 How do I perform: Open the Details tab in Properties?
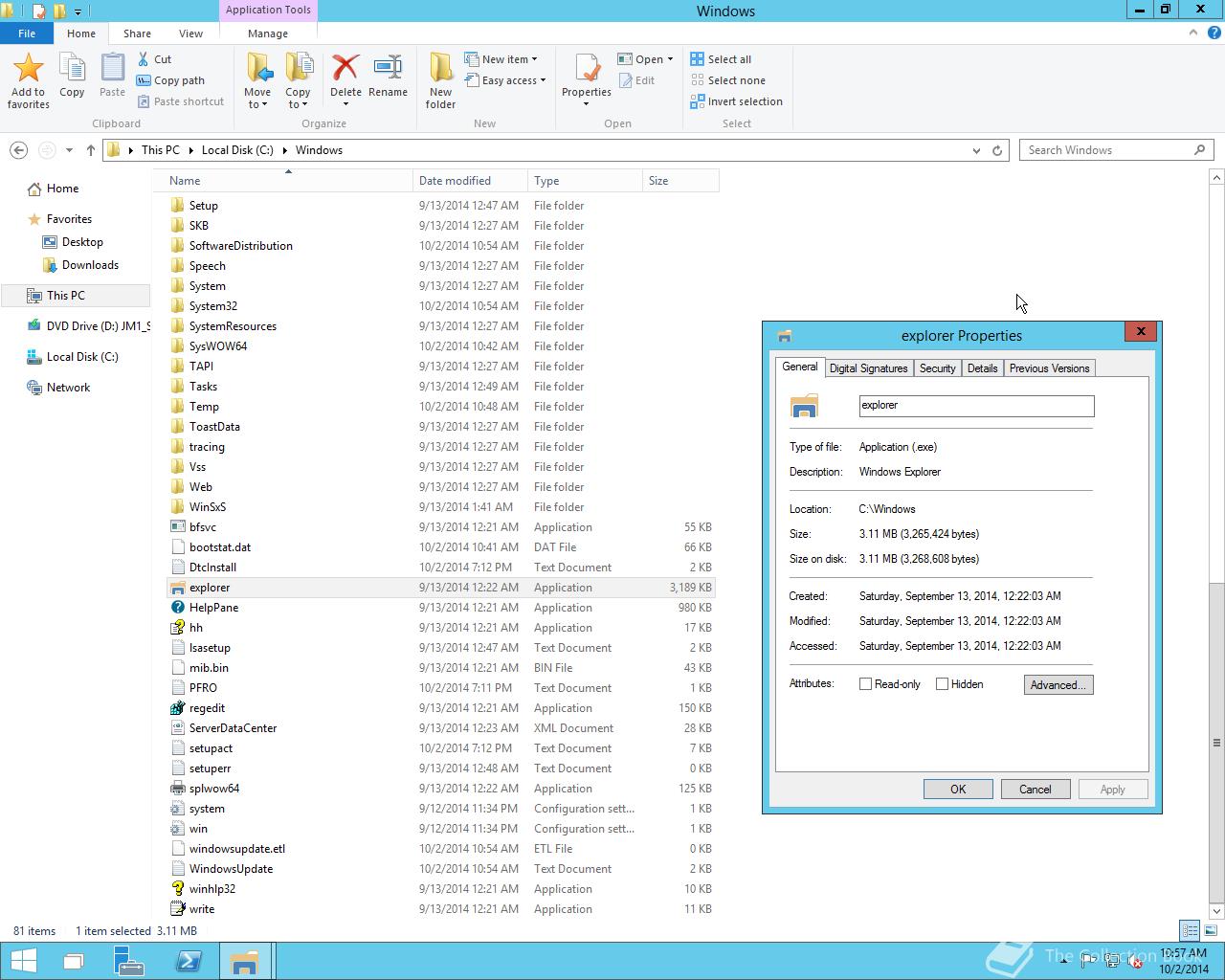pos(982,368)
